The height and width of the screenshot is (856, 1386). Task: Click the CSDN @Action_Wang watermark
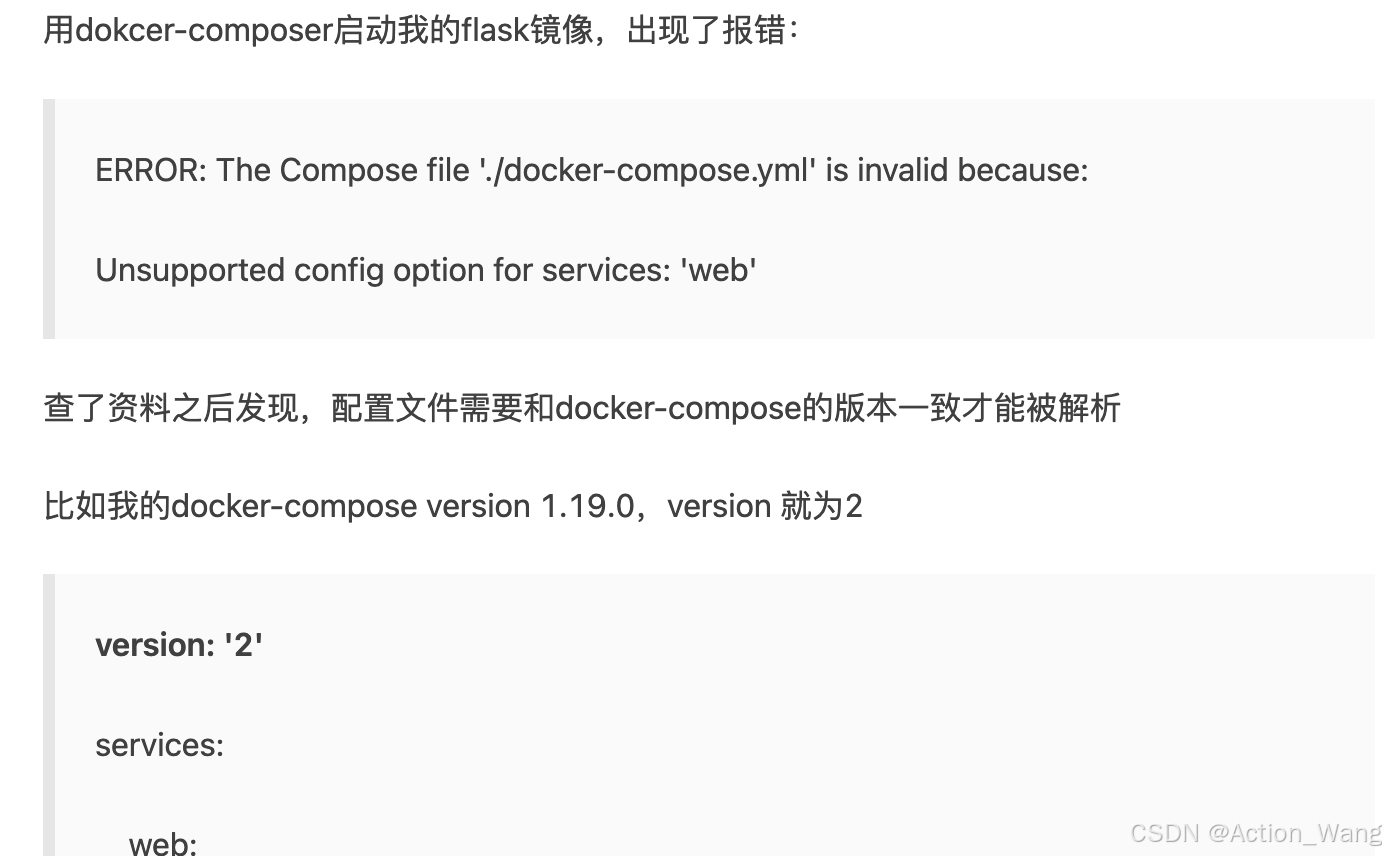pyautogui.click(x=1256, y=833)
